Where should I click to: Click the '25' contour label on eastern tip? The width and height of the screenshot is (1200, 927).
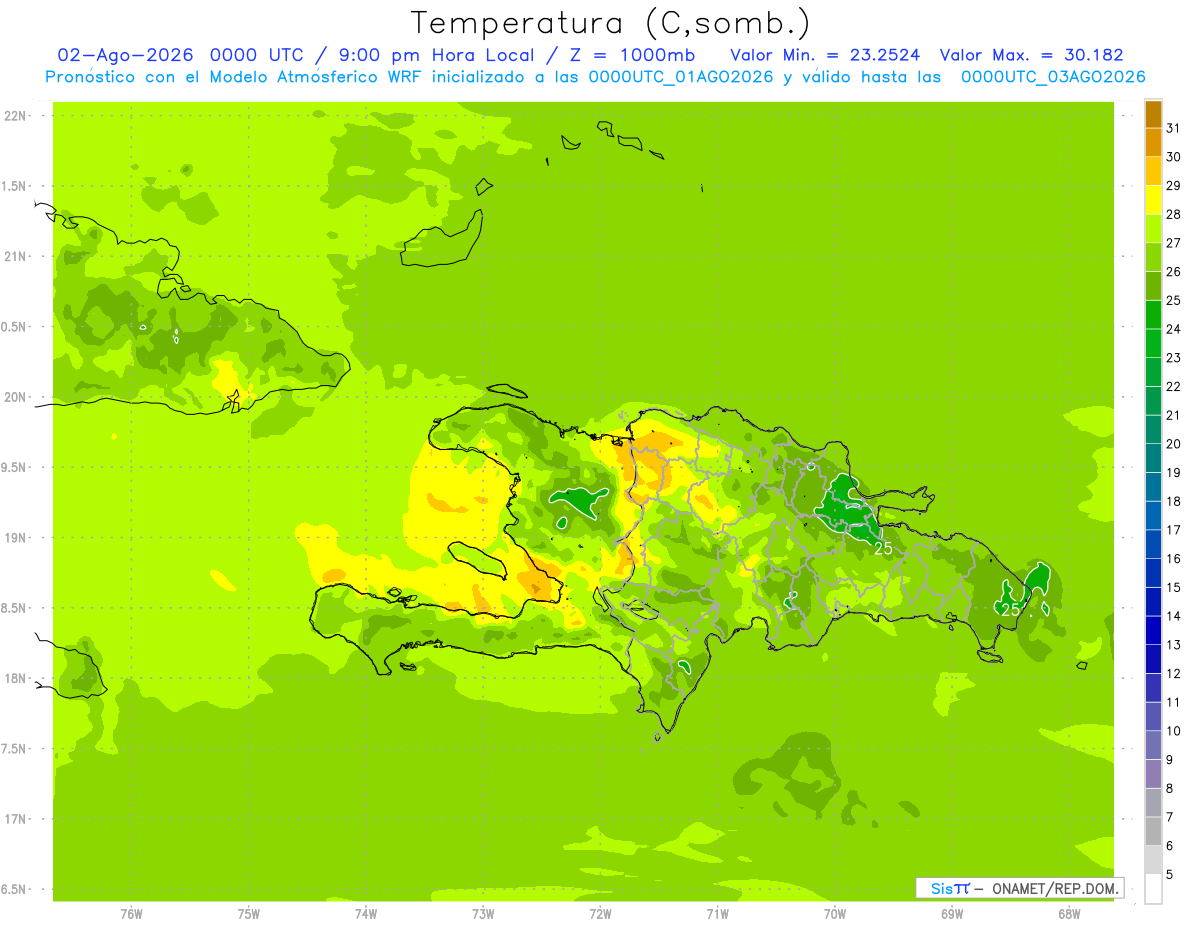pos(1011,609)
